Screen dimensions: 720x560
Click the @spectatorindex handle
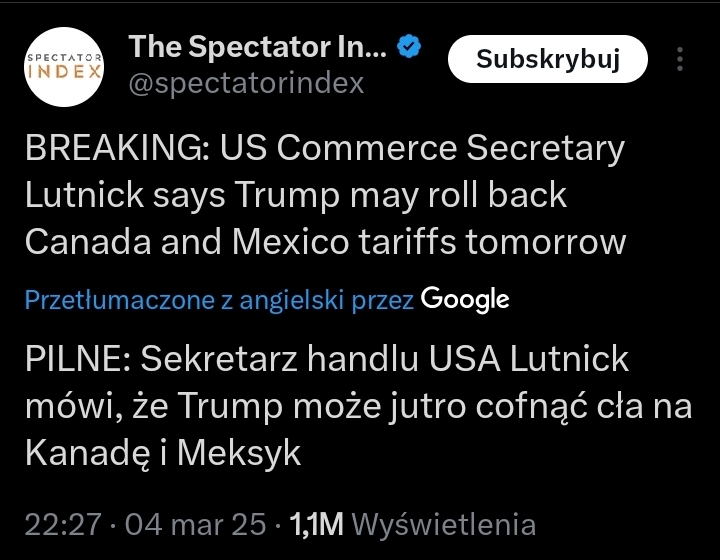point(246,84)
